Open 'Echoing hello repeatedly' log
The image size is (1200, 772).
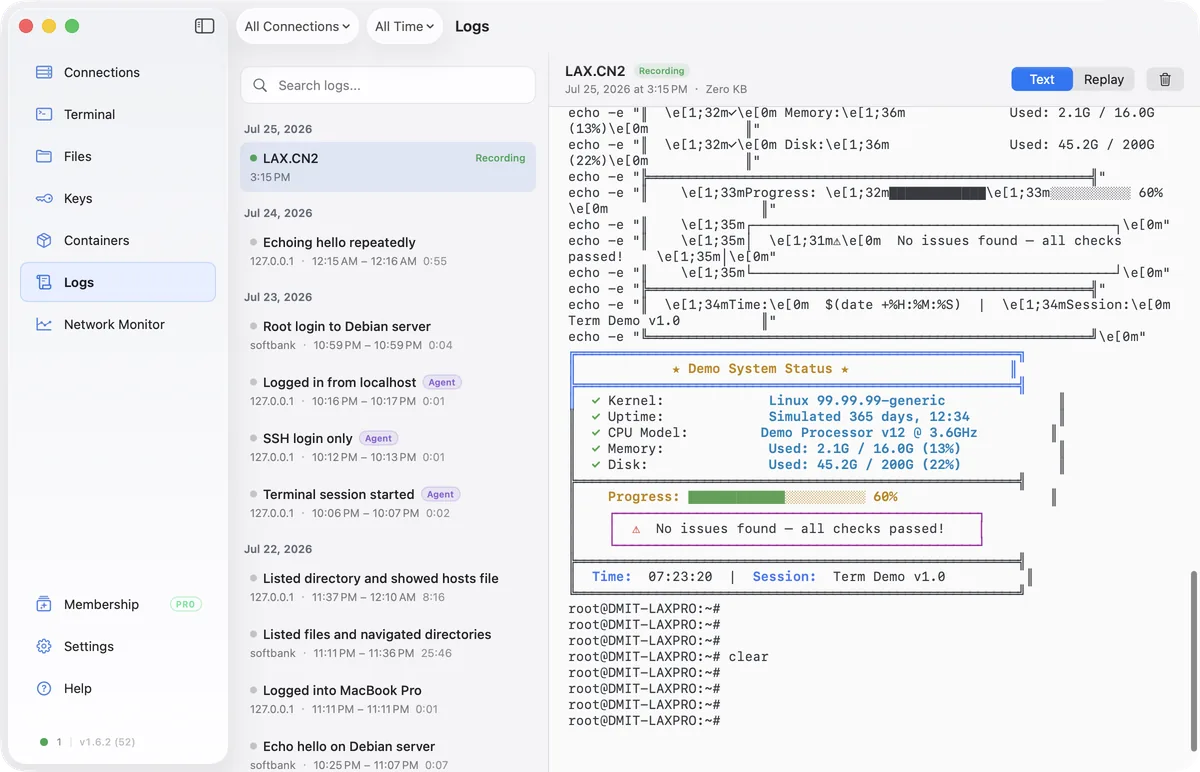coord(388,251)
